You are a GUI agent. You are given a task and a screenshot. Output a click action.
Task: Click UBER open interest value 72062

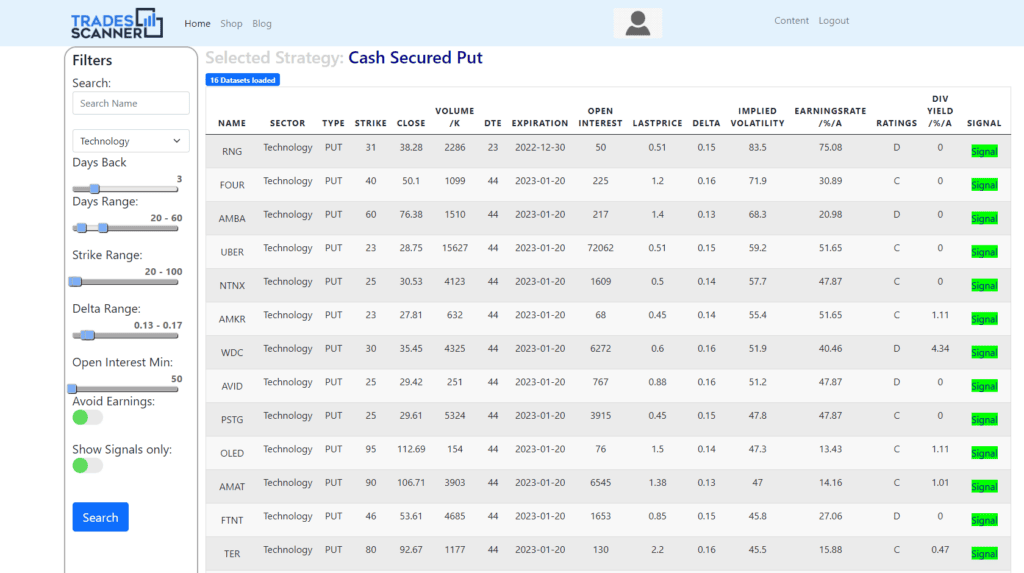[600, 248]
